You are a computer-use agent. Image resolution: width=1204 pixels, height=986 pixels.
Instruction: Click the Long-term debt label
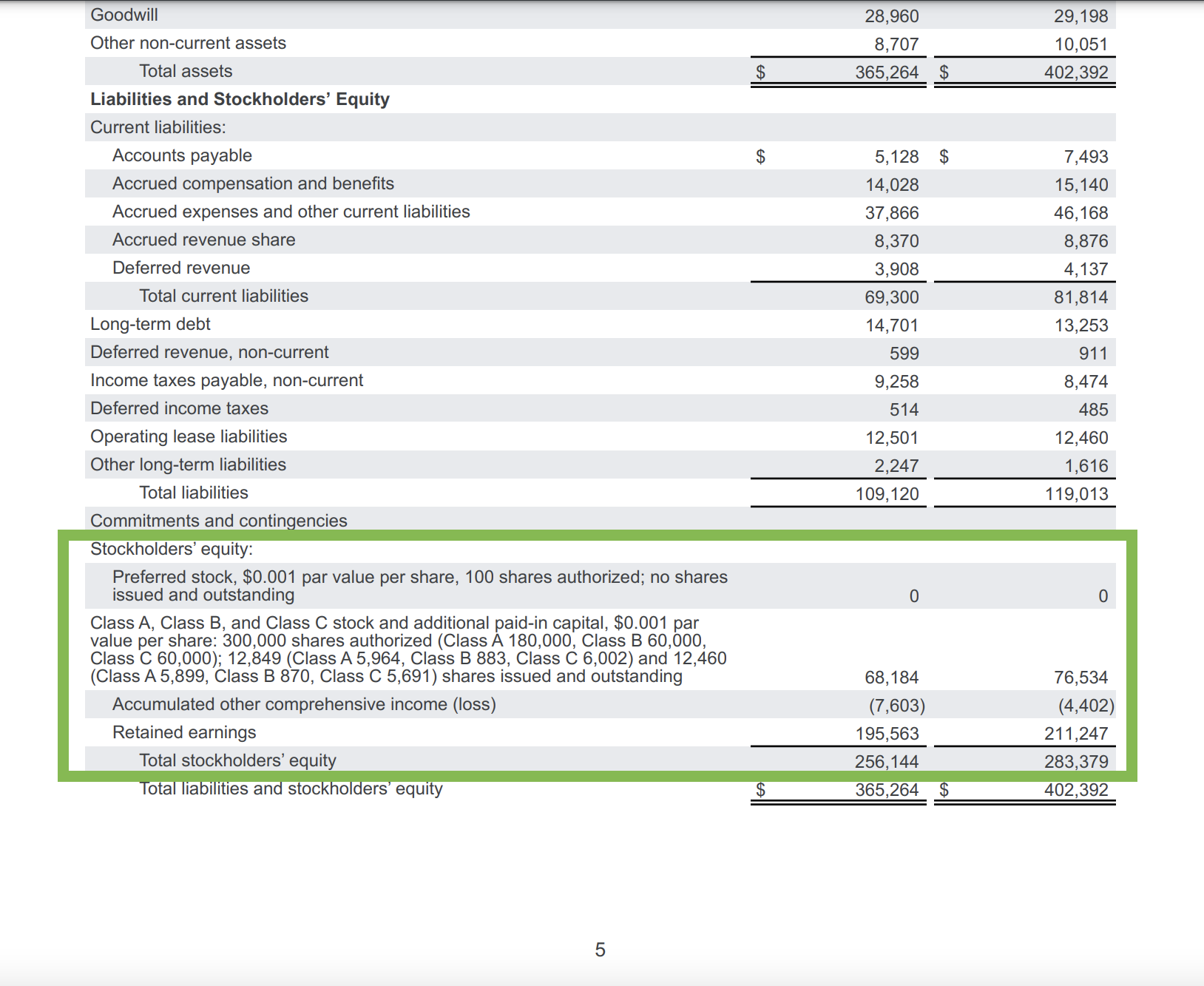click(x=150, y=324)
